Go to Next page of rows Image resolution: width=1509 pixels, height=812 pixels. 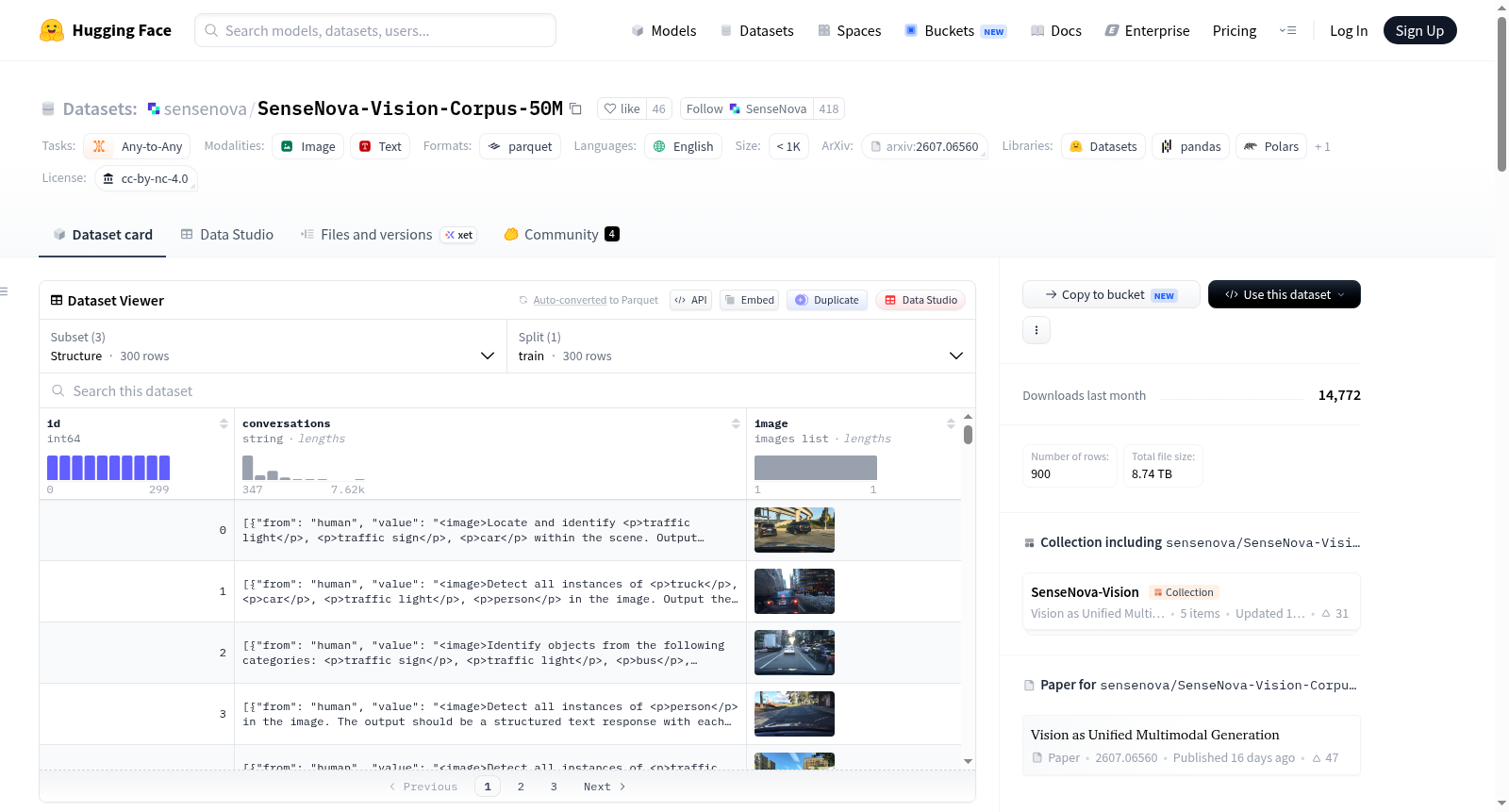click(605, 787)
